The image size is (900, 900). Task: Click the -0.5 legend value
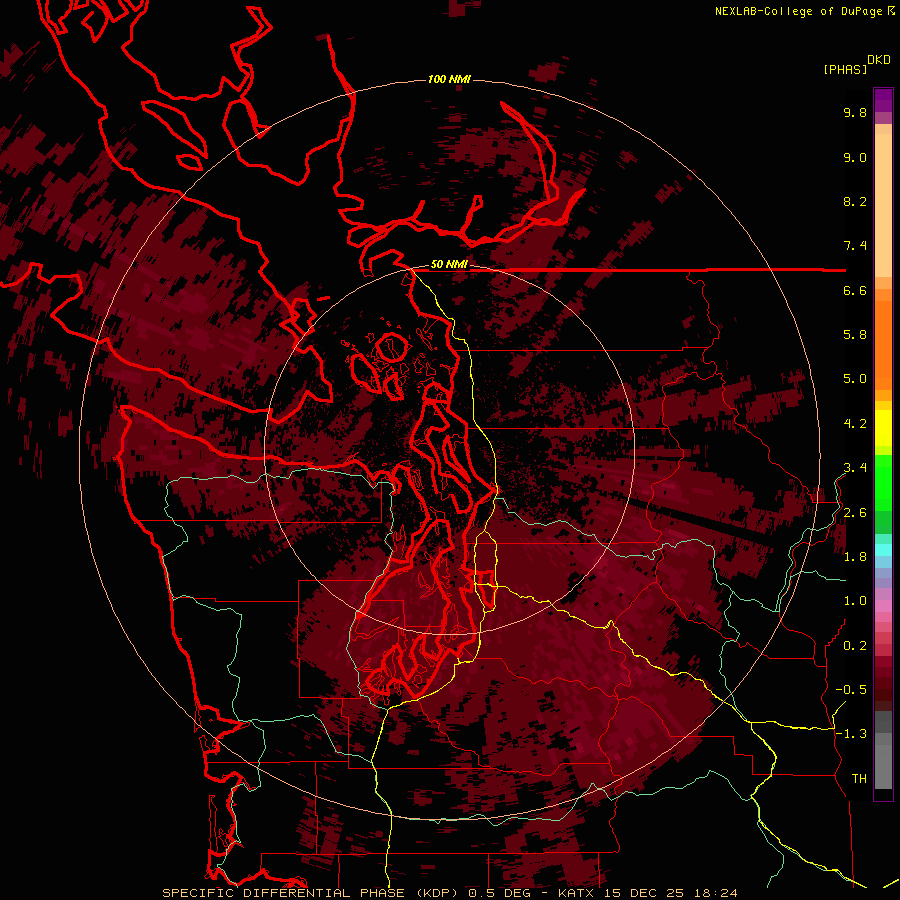click(x=851, y=690)
